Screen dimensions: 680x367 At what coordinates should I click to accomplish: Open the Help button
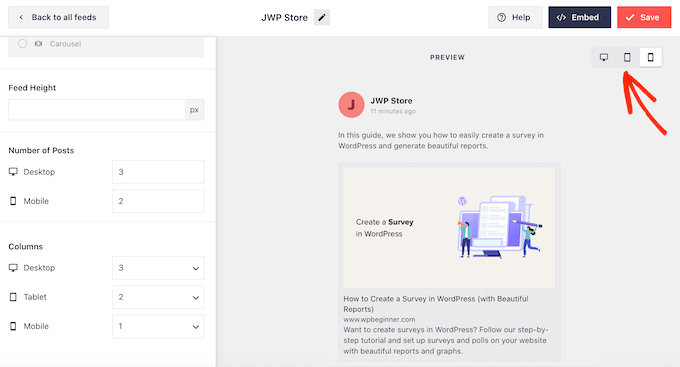pos(515,17)
